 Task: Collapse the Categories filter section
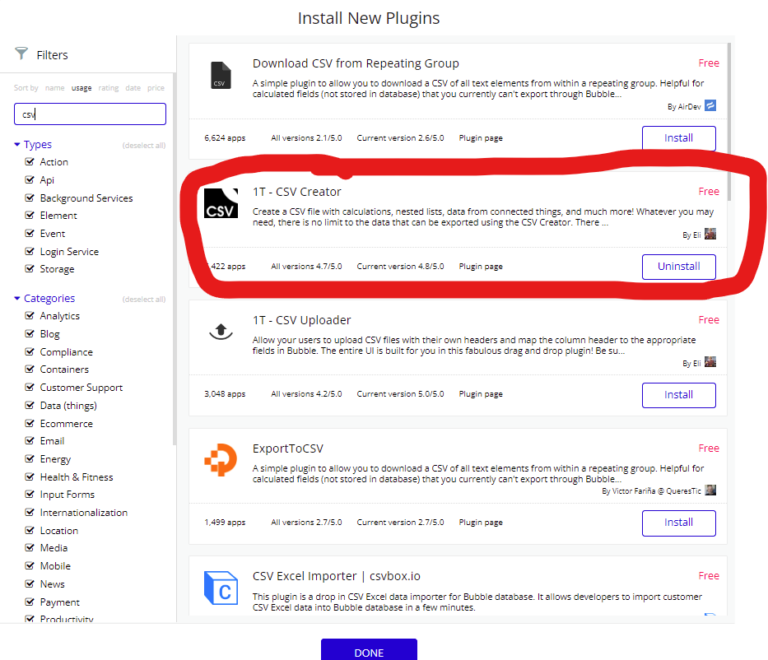pyautogui.click(x=17, y=299)
